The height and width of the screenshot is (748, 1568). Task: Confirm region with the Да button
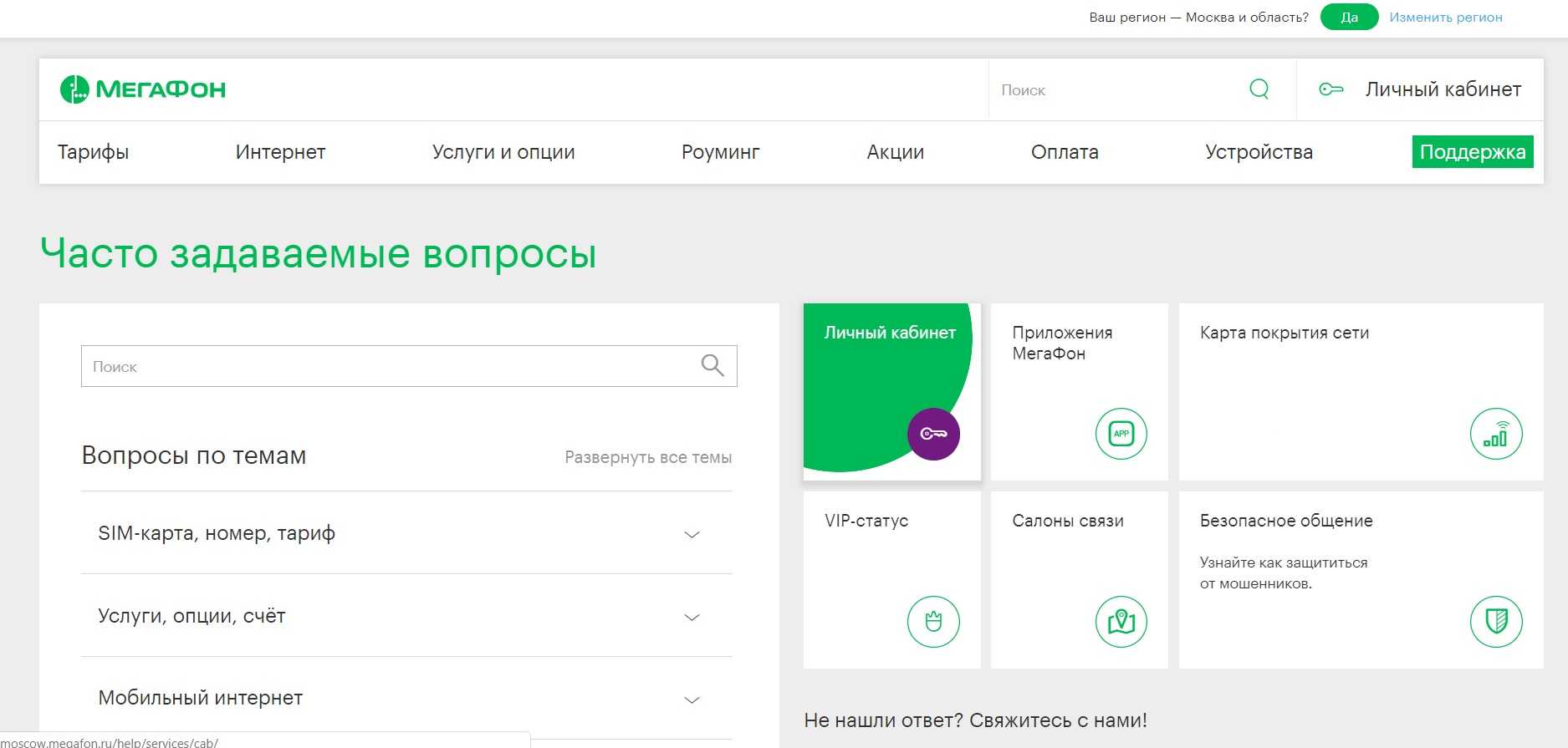(x=1349, y=18)
